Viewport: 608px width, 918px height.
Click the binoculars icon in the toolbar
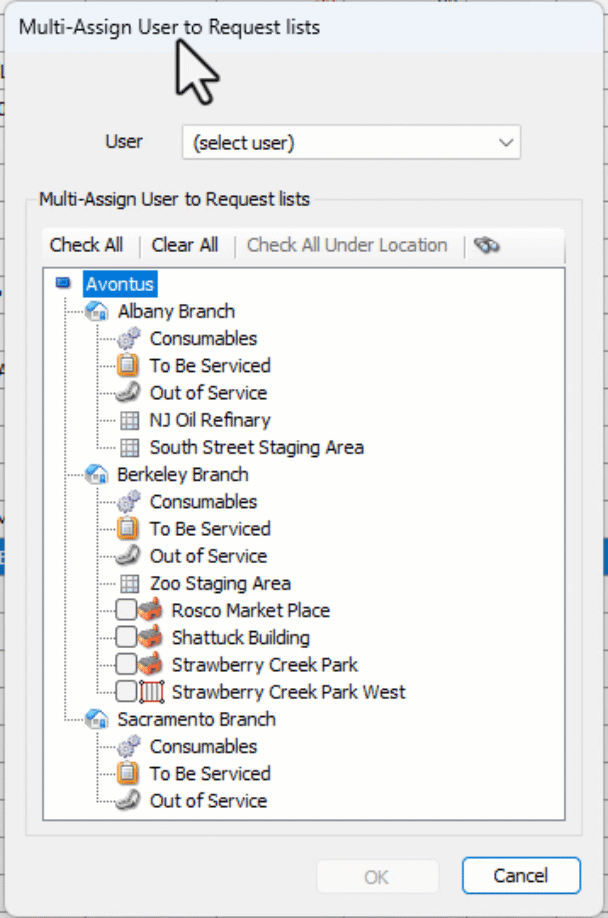coord(487,245)
